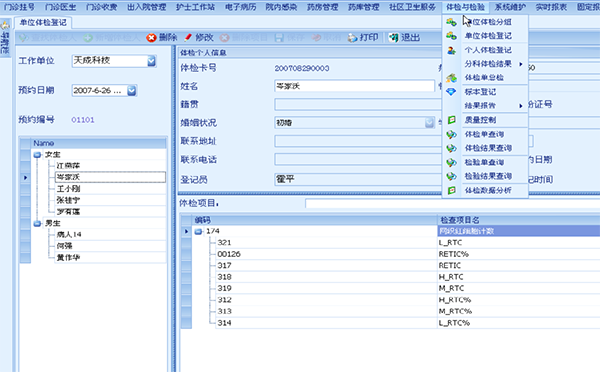Open the 药房管理 menu
This screenshot has height=372, width=600.
coord(323,7)
